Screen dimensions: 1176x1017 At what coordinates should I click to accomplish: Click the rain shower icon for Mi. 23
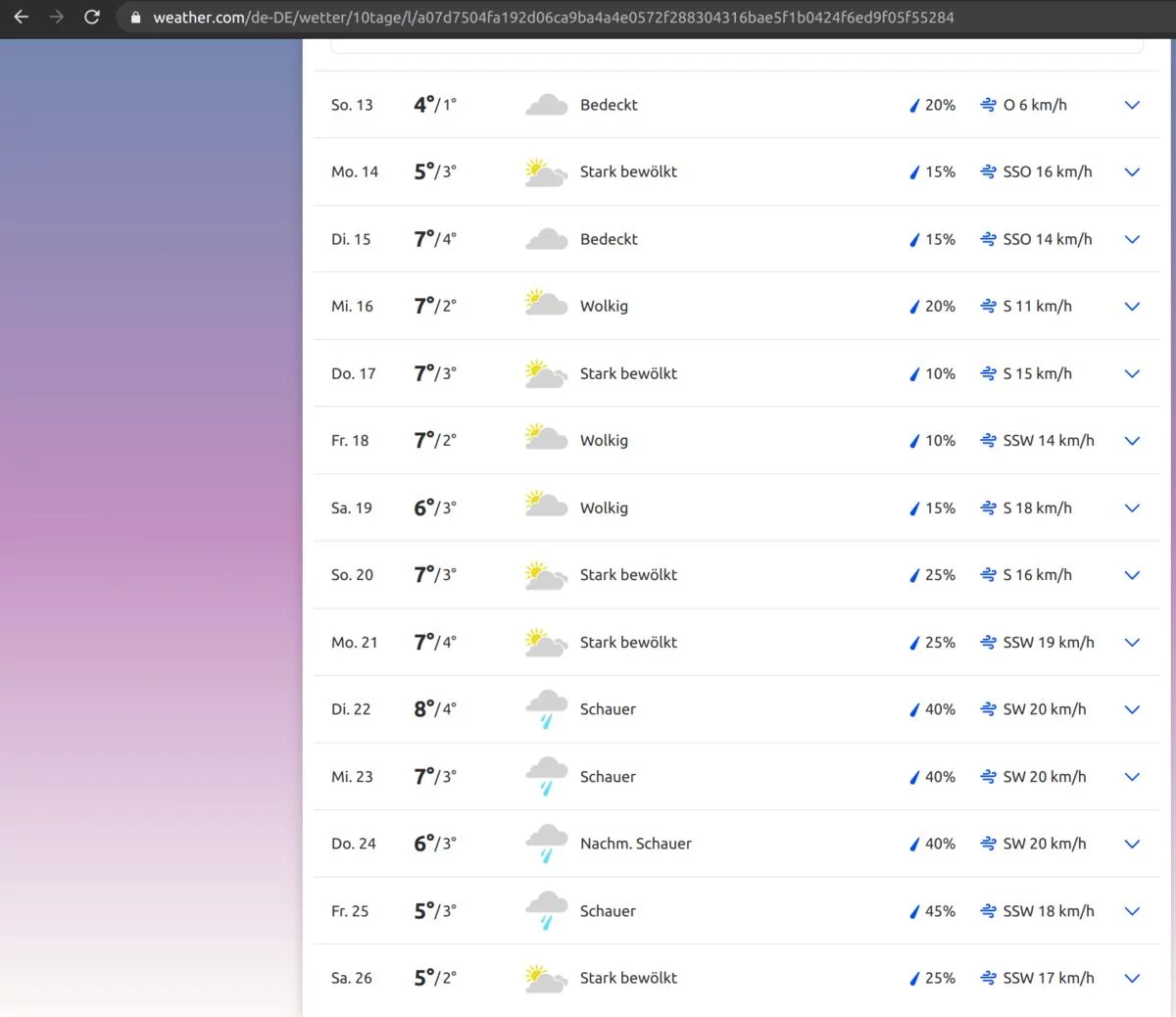pyautogui.click(x=546, y=777)
